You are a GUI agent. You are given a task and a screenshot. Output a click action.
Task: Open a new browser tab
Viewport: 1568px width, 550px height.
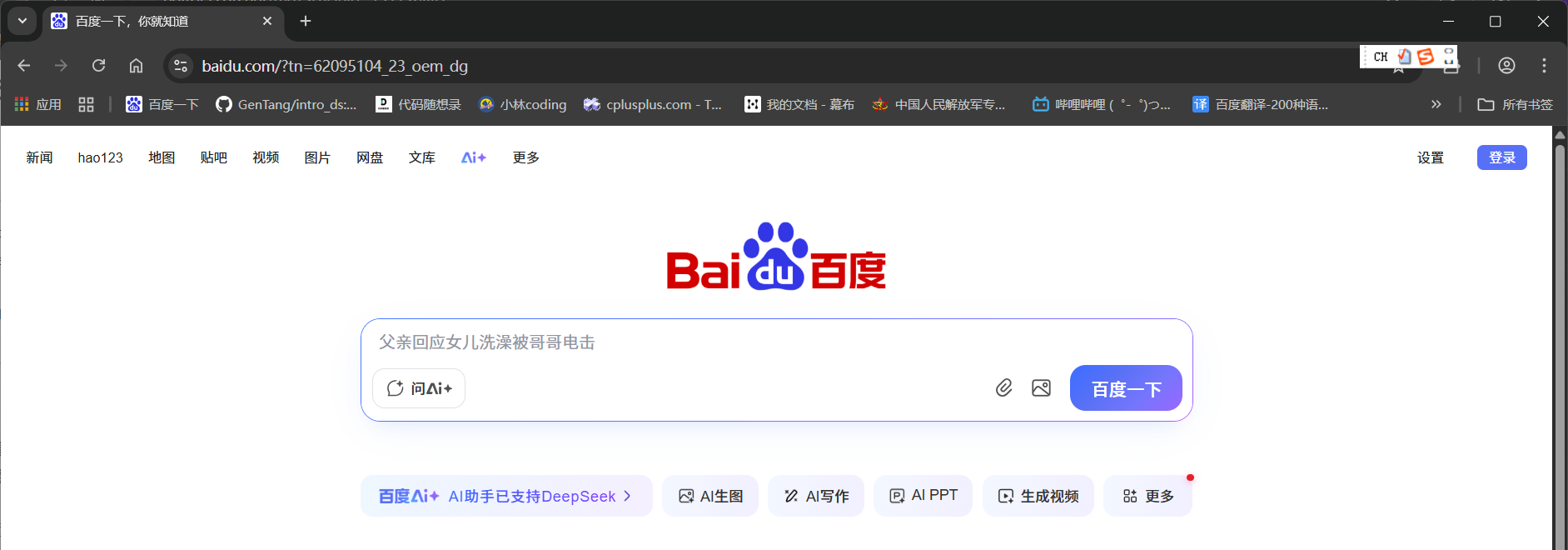[x=306, y=21]
